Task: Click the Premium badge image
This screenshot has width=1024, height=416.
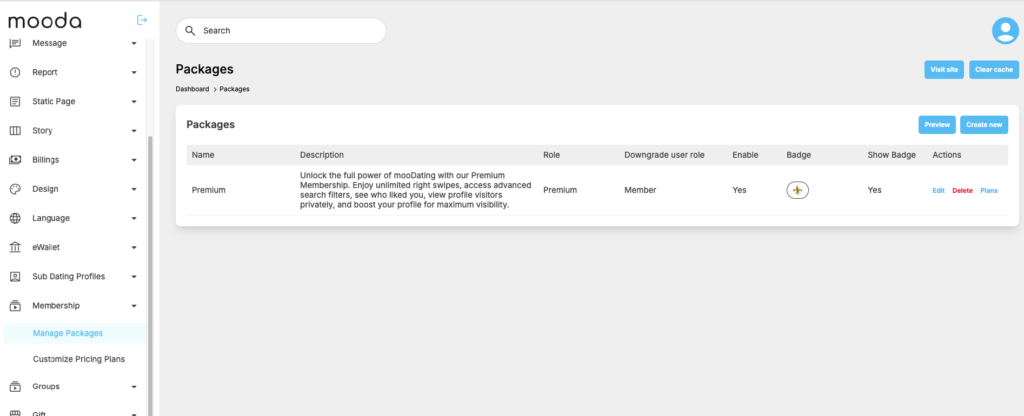Action: 798,190
